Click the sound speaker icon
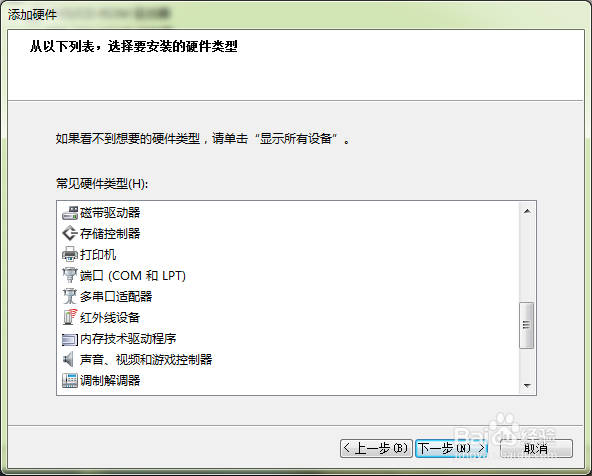The image size is (592, 476). [69, 359]
